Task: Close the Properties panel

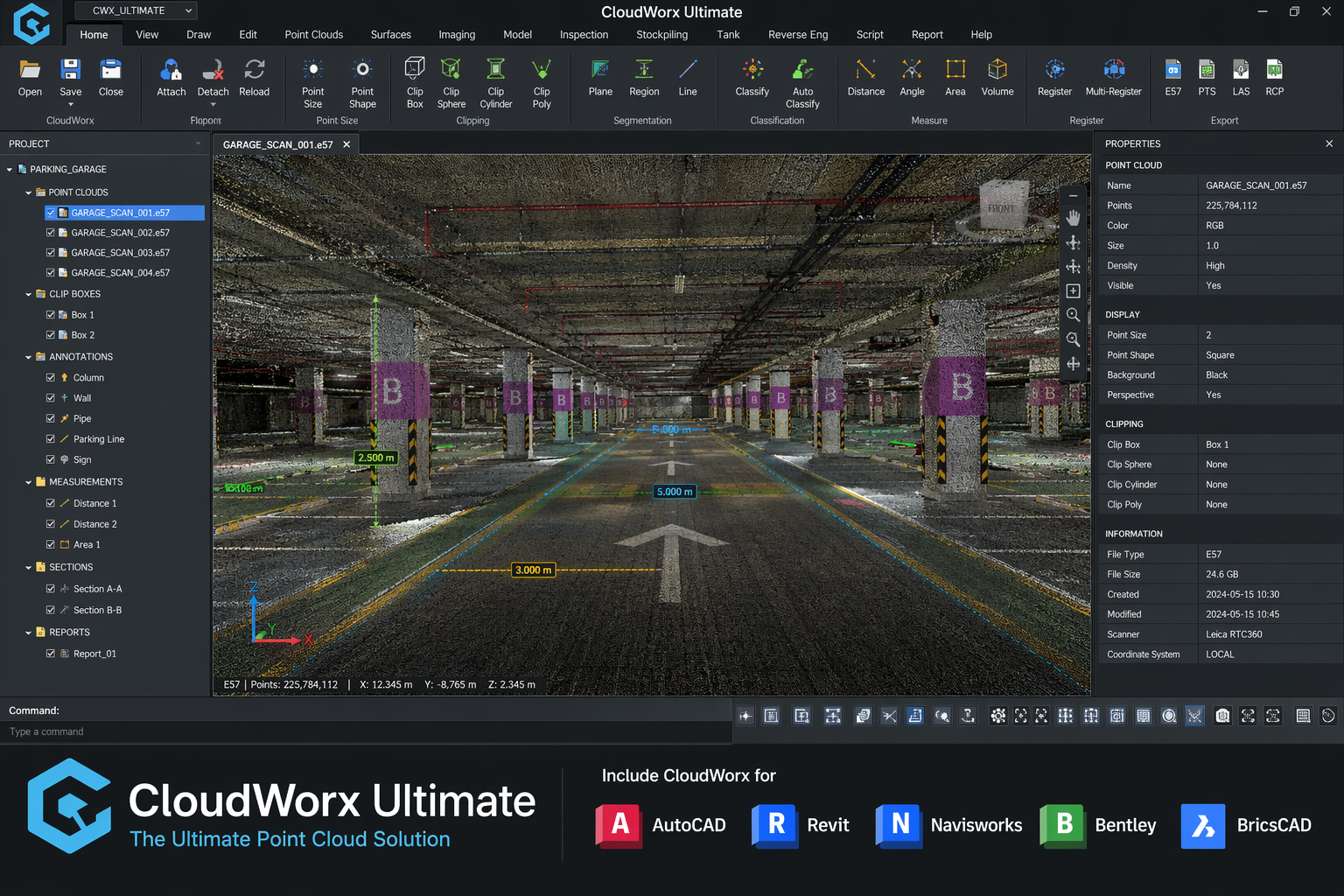Action: coord(1329,143)
